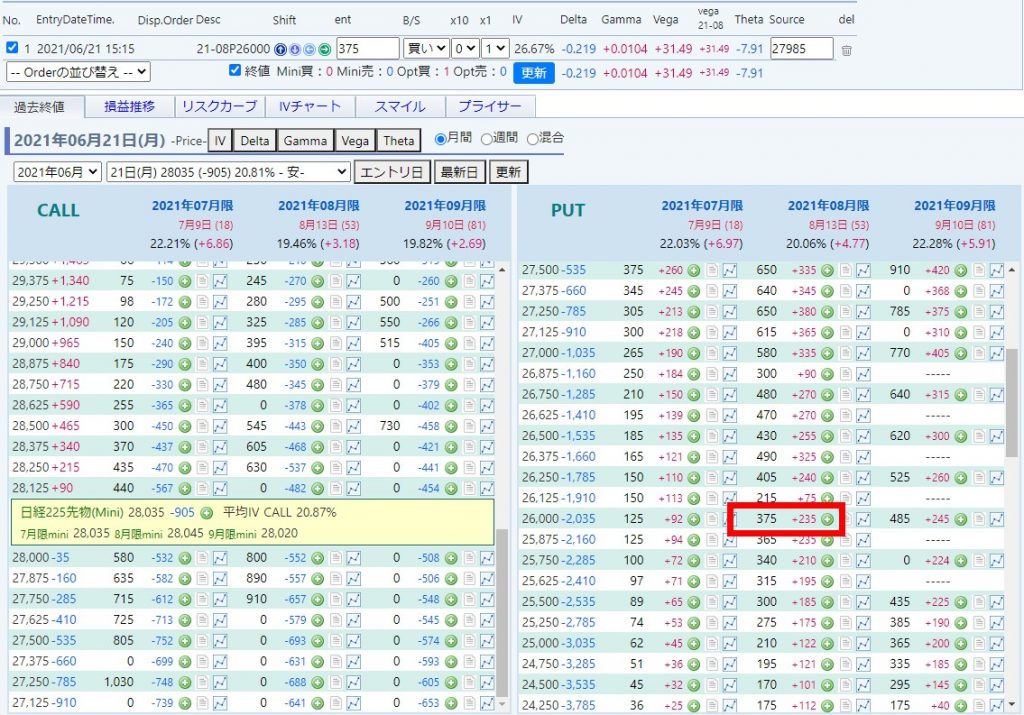Click the CALL table scrollbar up arrow
This screenshot has width=1024, height=715.
pos(502,270)
